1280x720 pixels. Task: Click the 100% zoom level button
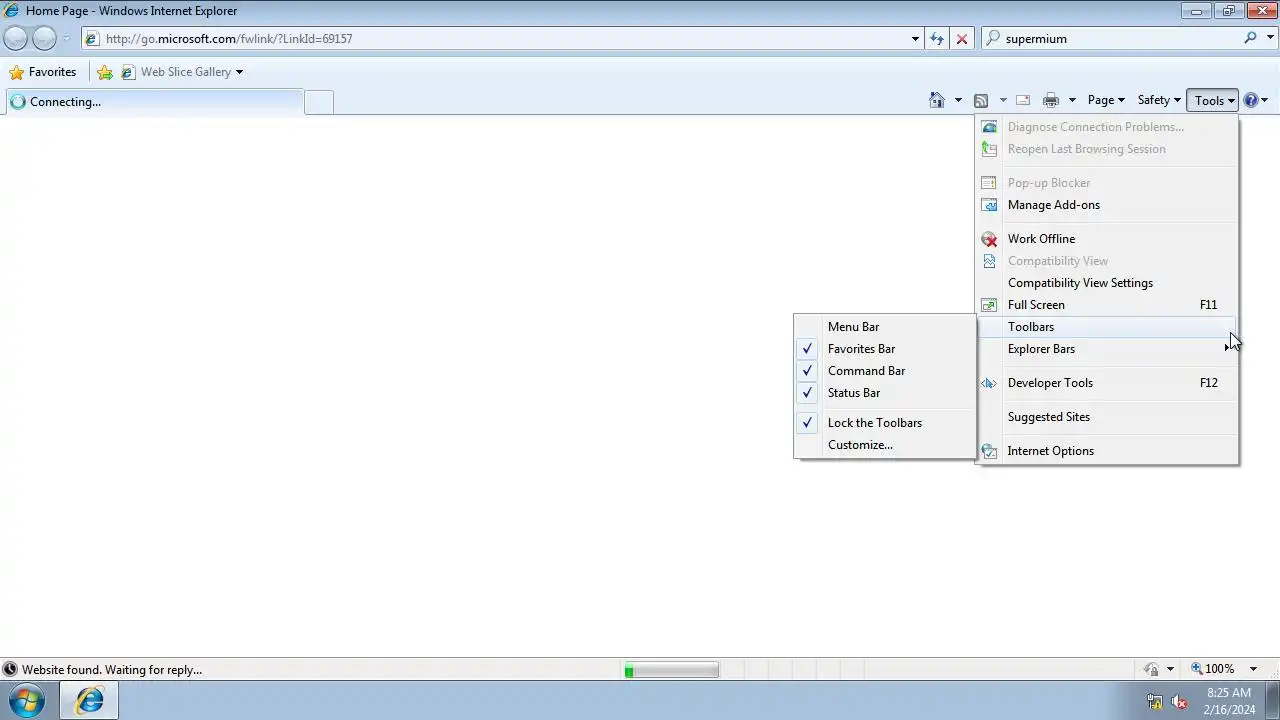[x=1213, y=669]
